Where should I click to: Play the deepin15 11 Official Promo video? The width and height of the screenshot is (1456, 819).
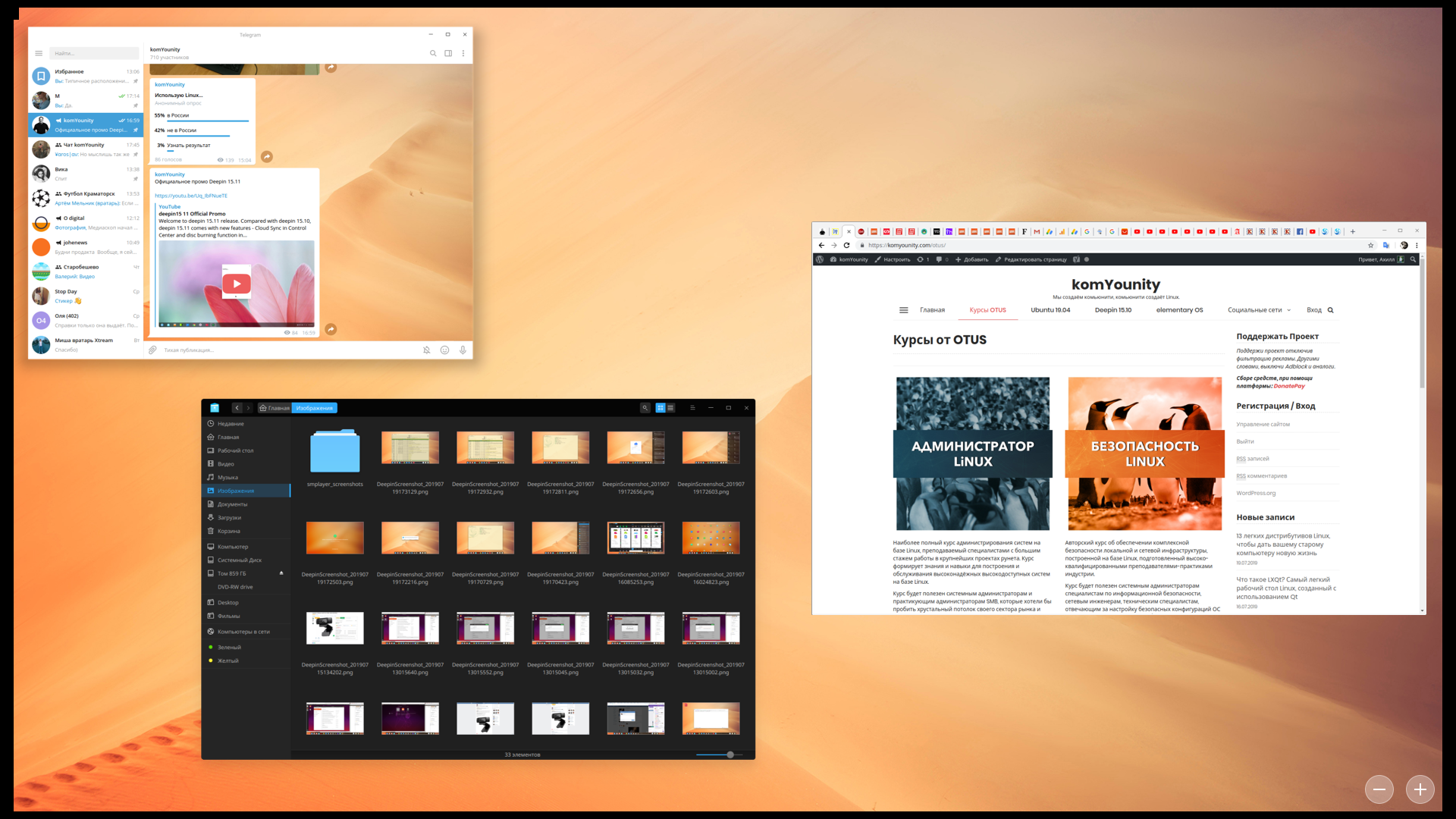click(237, 284)
